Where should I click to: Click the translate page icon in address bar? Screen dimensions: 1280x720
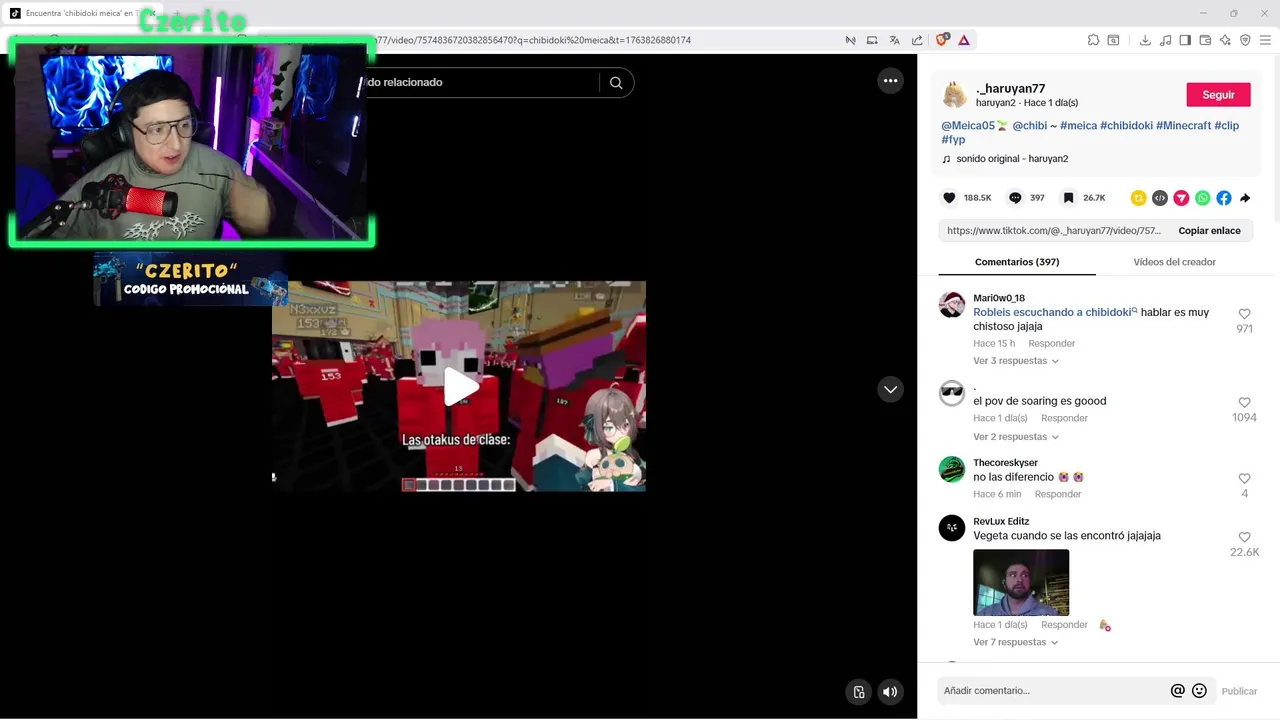tap(894, 40)
